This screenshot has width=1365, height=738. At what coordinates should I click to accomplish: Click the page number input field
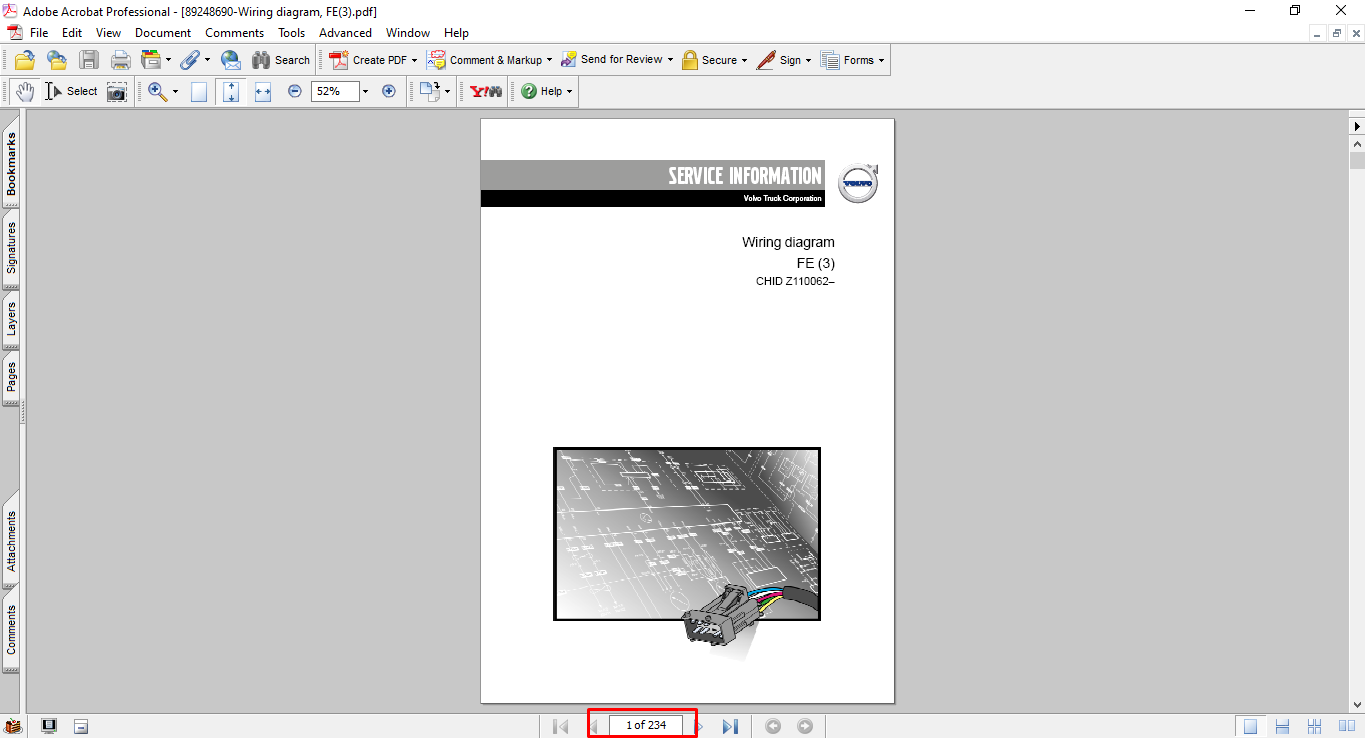645,725
